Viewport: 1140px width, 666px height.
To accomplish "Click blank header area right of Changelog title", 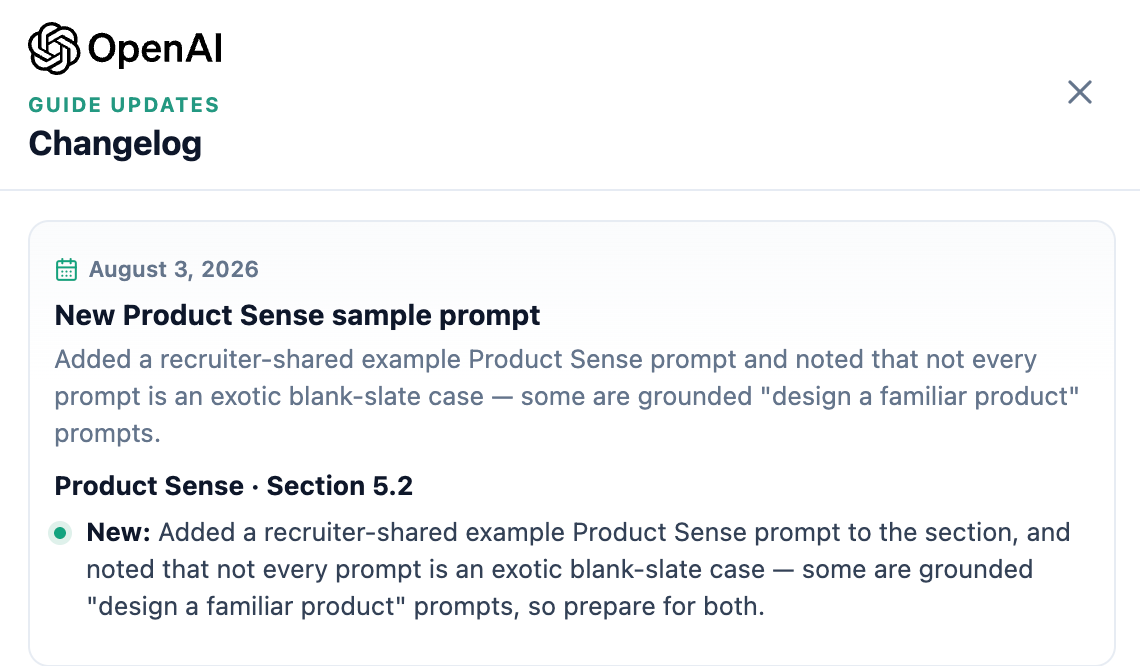I will (625, 143).
